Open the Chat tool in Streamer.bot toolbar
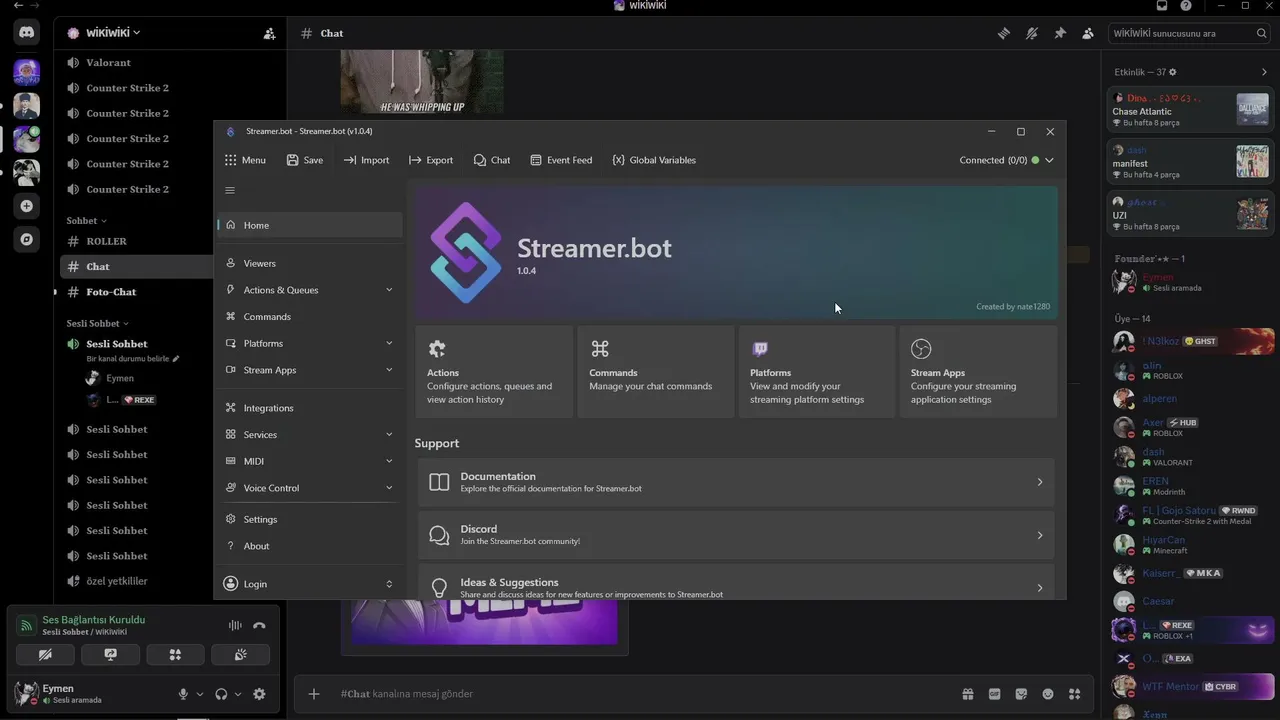Viewport: 1280px width, 720px height. (492, 160)
